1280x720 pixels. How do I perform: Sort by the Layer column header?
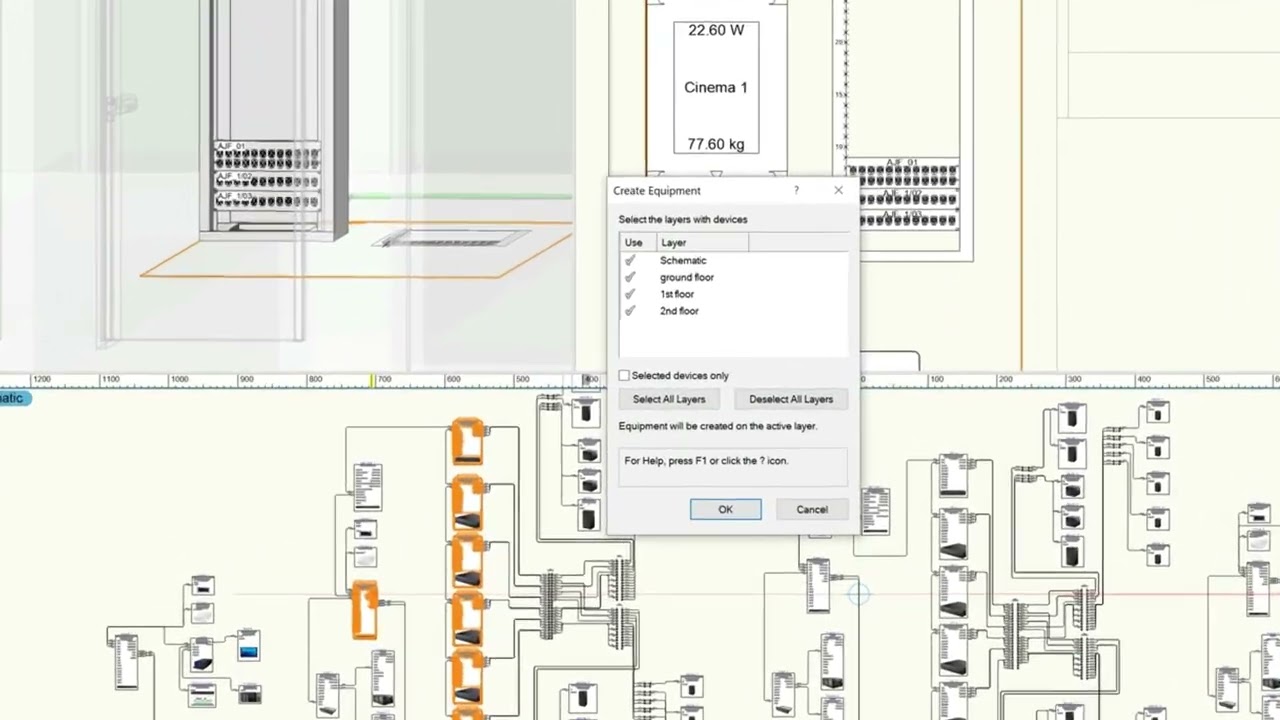tap(701, 243)
